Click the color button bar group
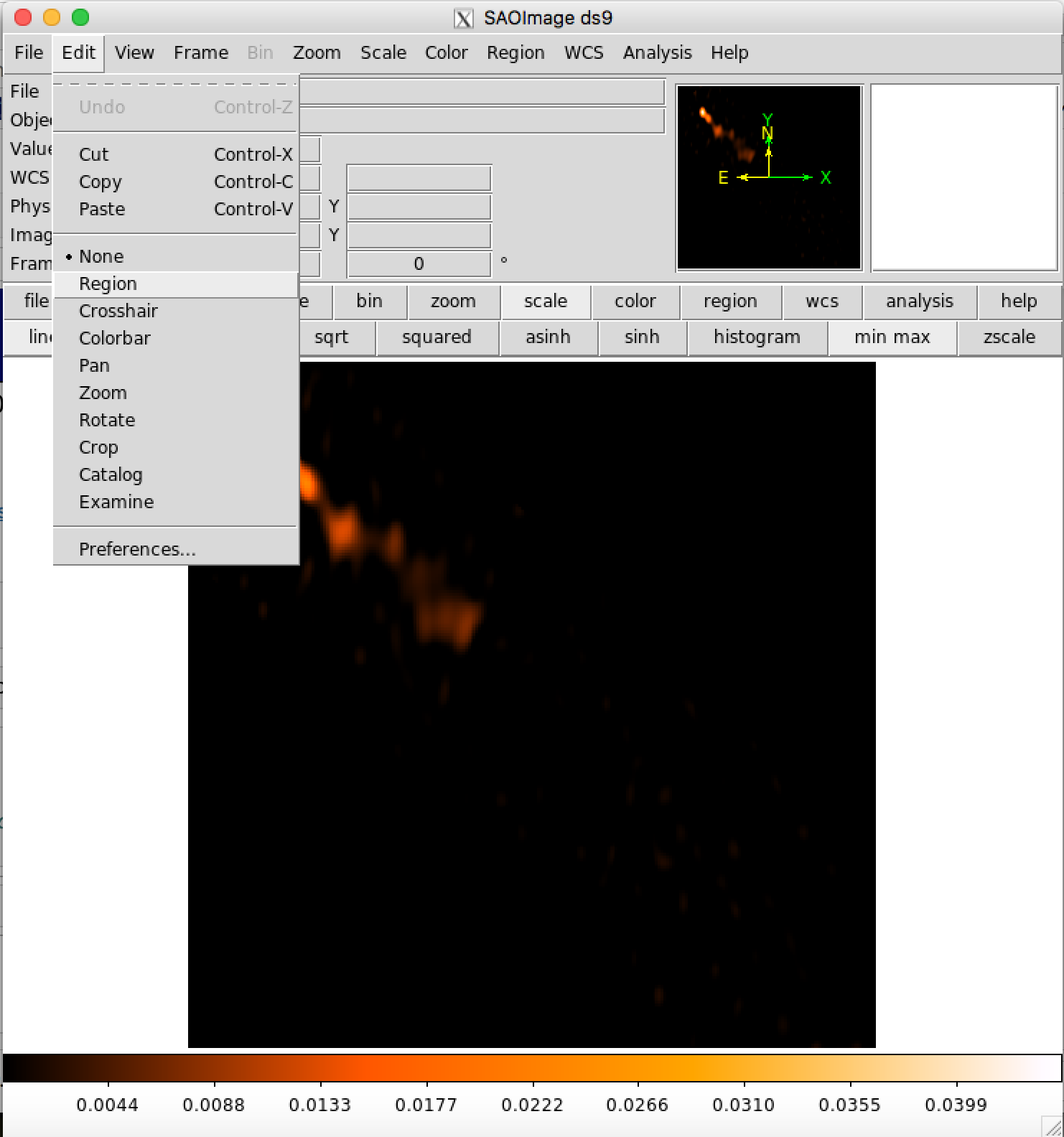This screenshot has height=1137, width=1064. pos(635,301)
